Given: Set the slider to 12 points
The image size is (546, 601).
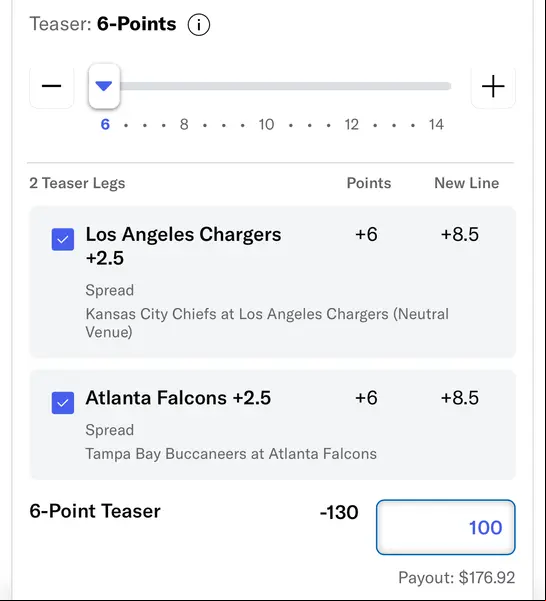Looking at the screenshot, I should (x=351, y=125).
